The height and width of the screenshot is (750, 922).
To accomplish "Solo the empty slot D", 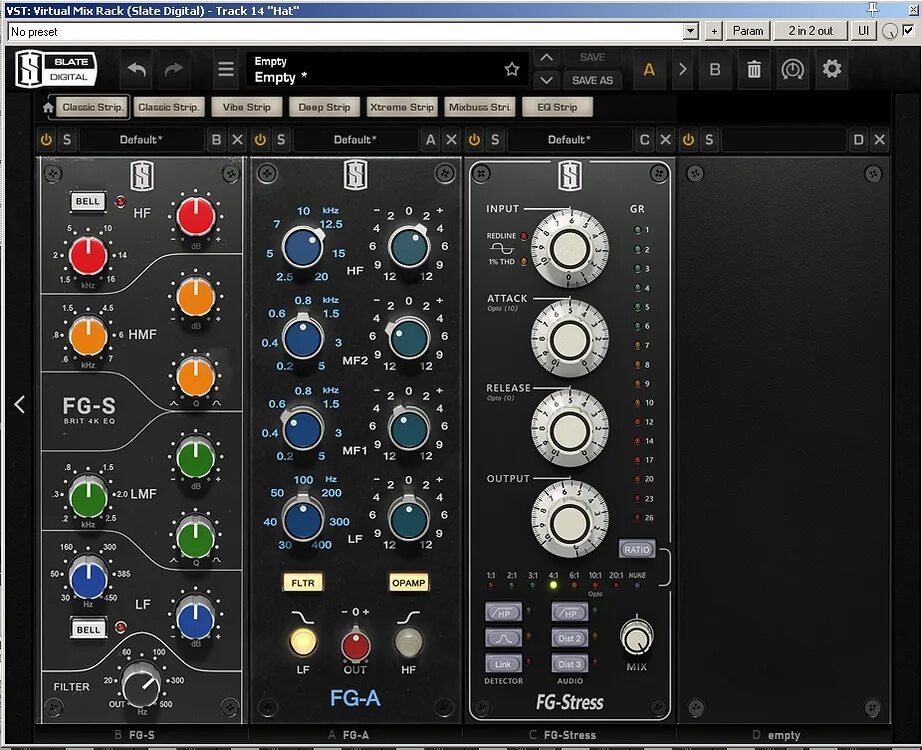I will (x=709, y=139).
